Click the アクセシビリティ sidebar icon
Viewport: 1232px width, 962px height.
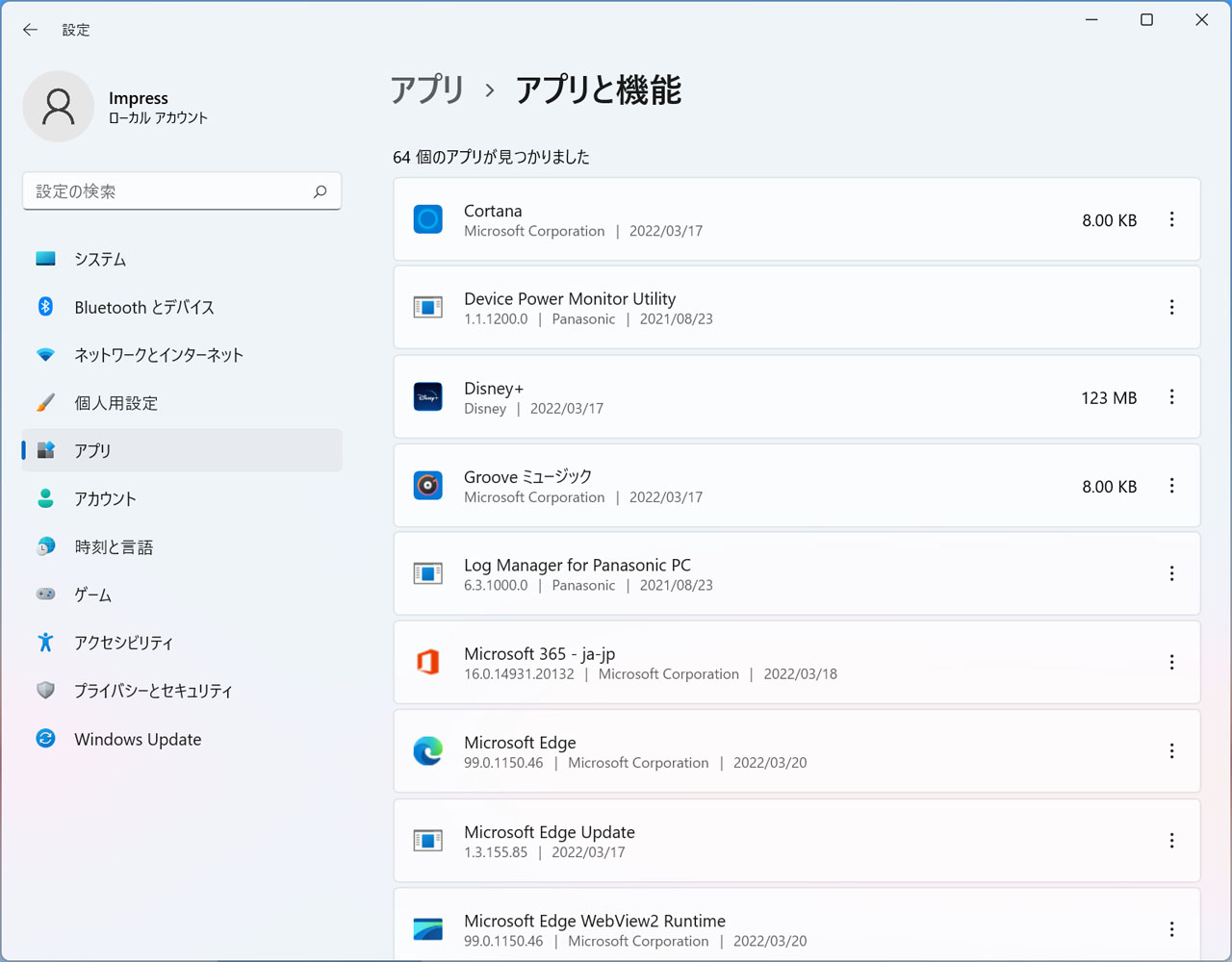(x=46, y=643)
